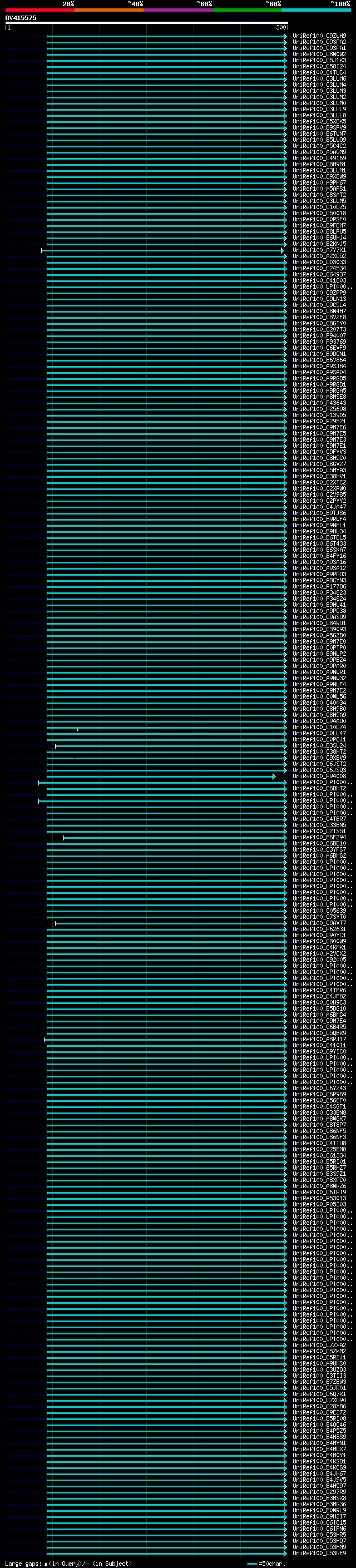Click label UniRef100_Q3LUL8
Viewport: 356px width, 1568px height.
click(319, 116)
